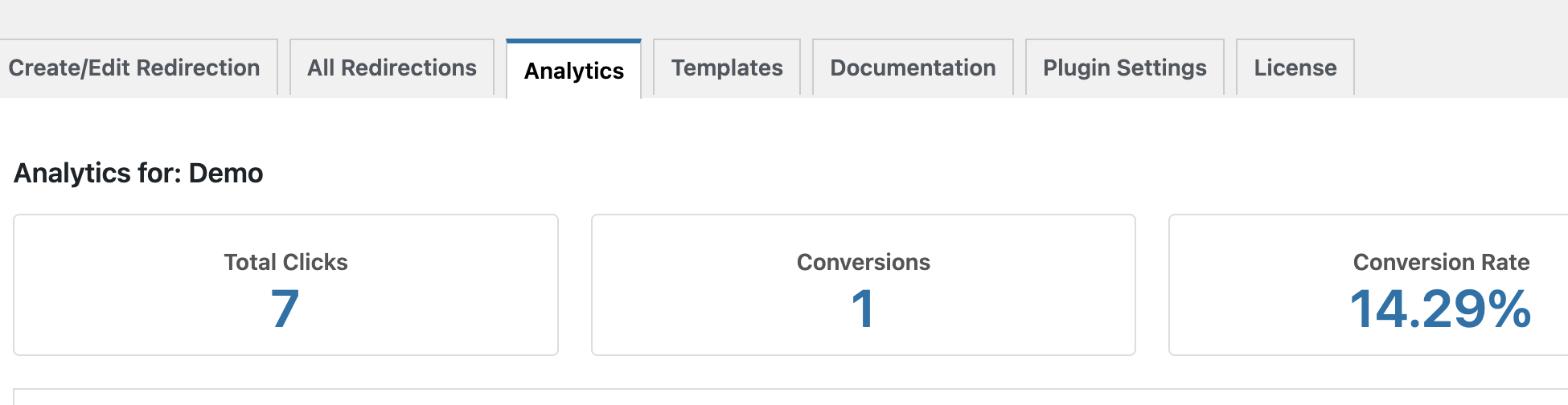
Task: Select the Analytics tab
Action: click(x=573, y=71)
